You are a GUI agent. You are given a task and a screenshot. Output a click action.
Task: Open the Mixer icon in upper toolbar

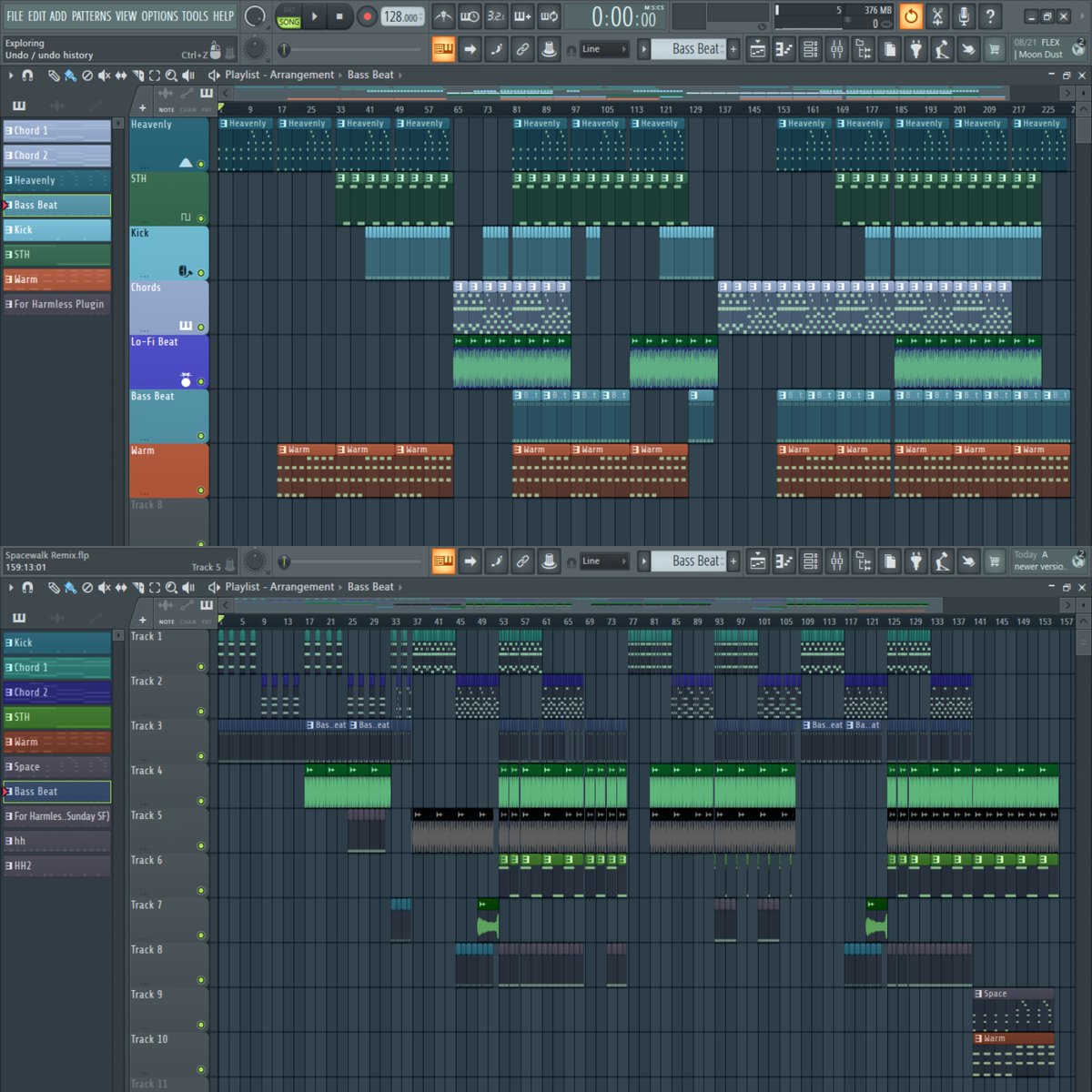point(836,49)
